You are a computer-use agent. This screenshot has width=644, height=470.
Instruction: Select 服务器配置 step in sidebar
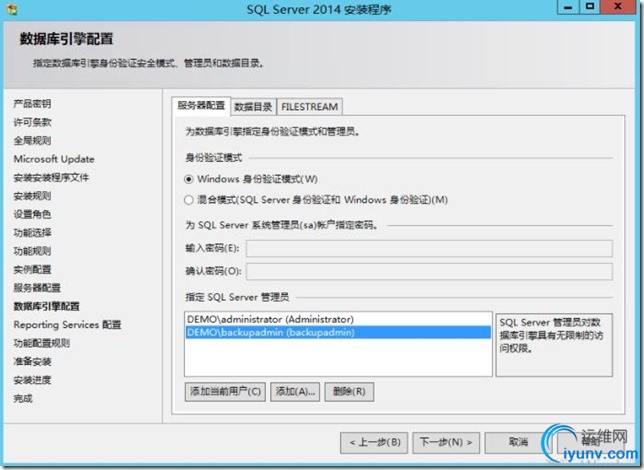[x=37, y=288]
